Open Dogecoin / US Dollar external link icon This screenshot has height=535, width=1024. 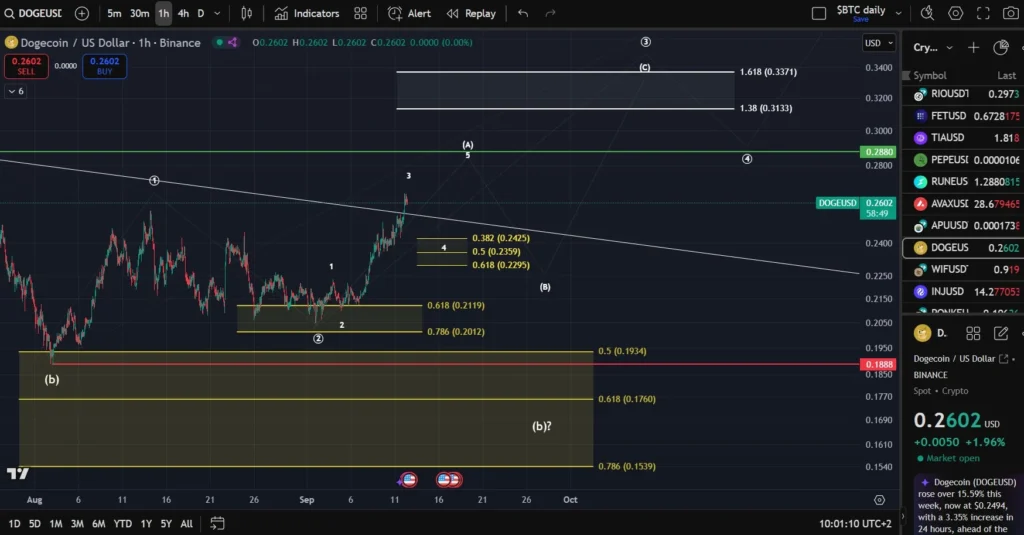pyautogui.click(x=1004, y=359)
